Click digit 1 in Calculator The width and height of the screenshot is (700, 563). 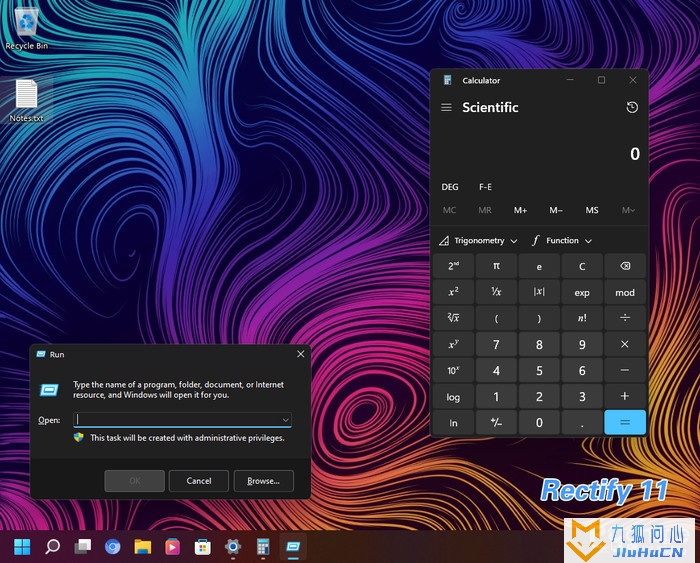[x=496, y=396]
